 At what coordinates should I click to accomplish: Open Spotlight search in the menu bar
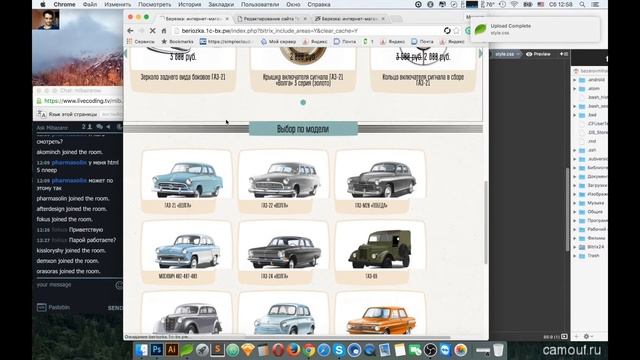[x=582, y=4]
